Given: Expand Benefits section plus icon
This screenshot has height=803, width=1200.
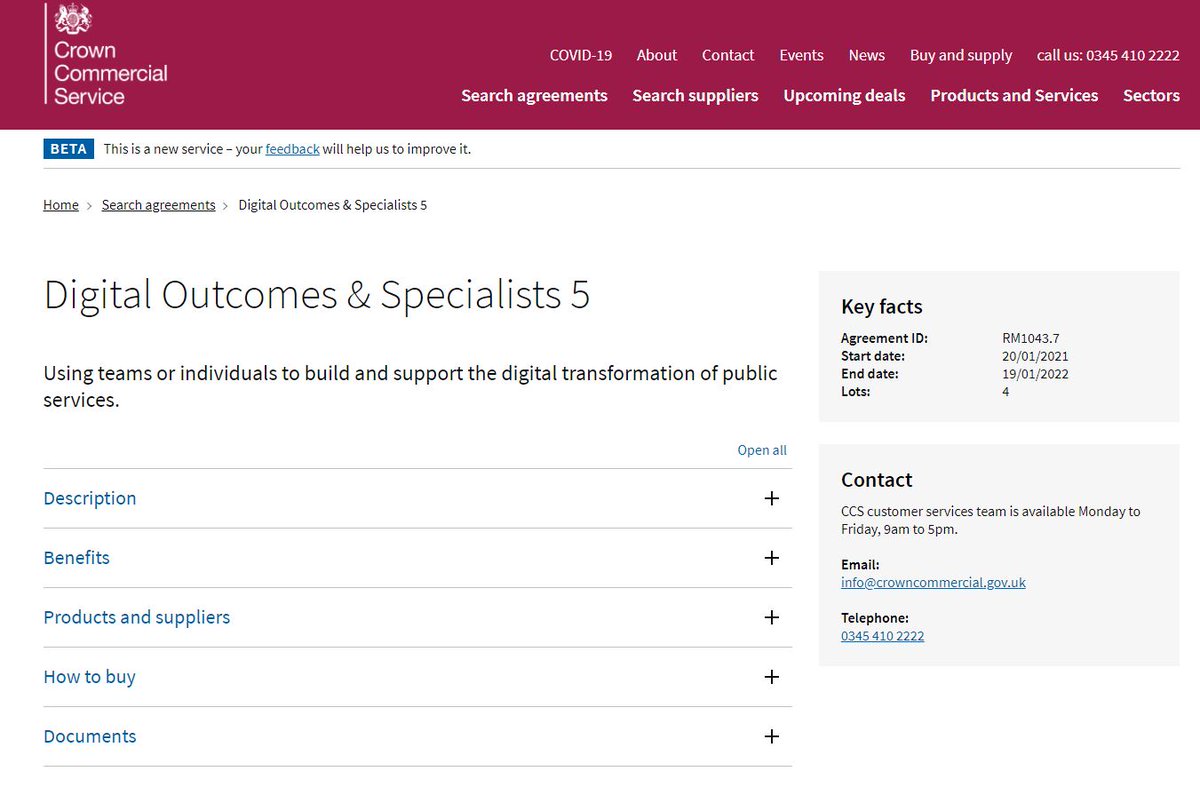Looking at the screenshot, I should (771, 558).
